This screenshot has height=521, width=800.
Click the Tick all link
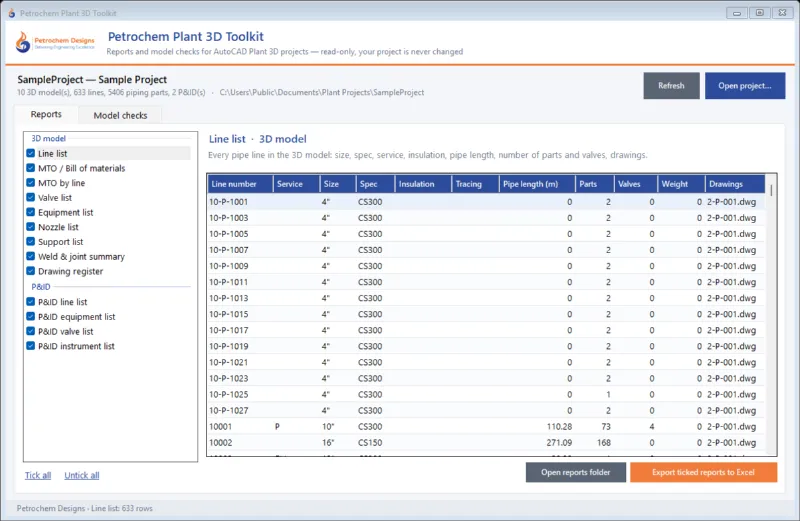point(38,475)
